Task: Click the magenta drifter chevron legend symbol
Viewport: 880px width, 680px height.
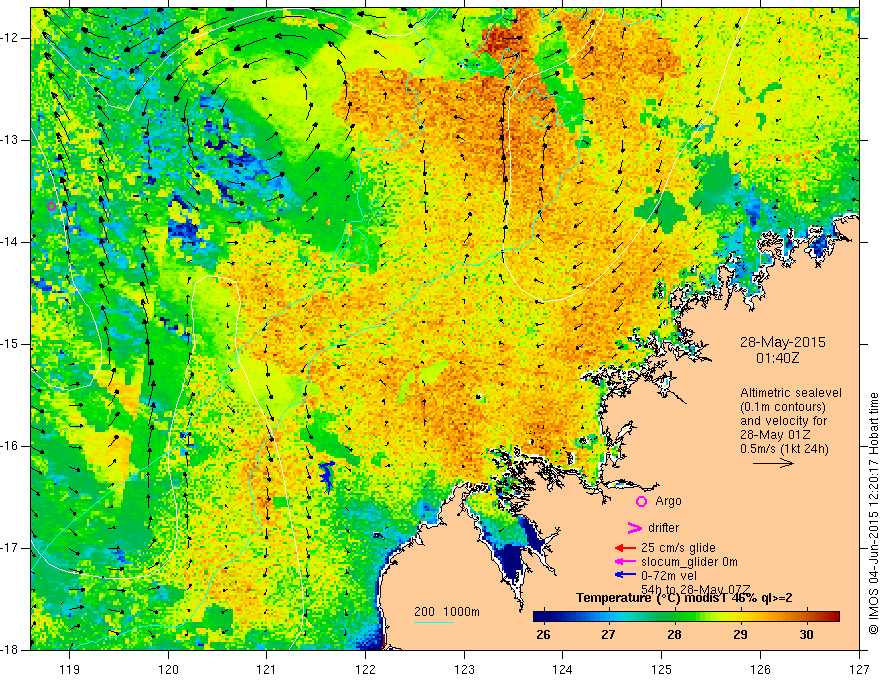Action: 634,528
